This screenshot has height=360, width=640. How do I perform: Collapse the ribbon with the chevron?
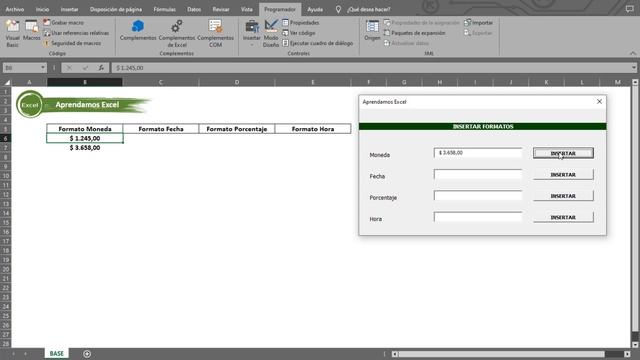[x=633, y=53]
